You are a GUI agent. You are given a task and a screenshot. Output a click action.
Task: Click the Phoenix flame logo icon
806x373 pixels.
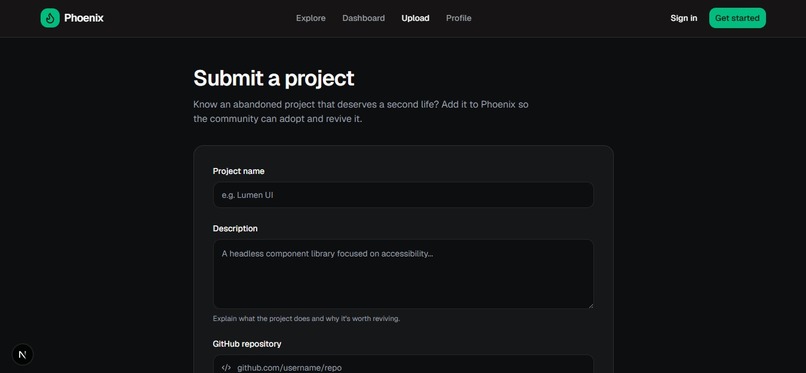coord(50,18)
